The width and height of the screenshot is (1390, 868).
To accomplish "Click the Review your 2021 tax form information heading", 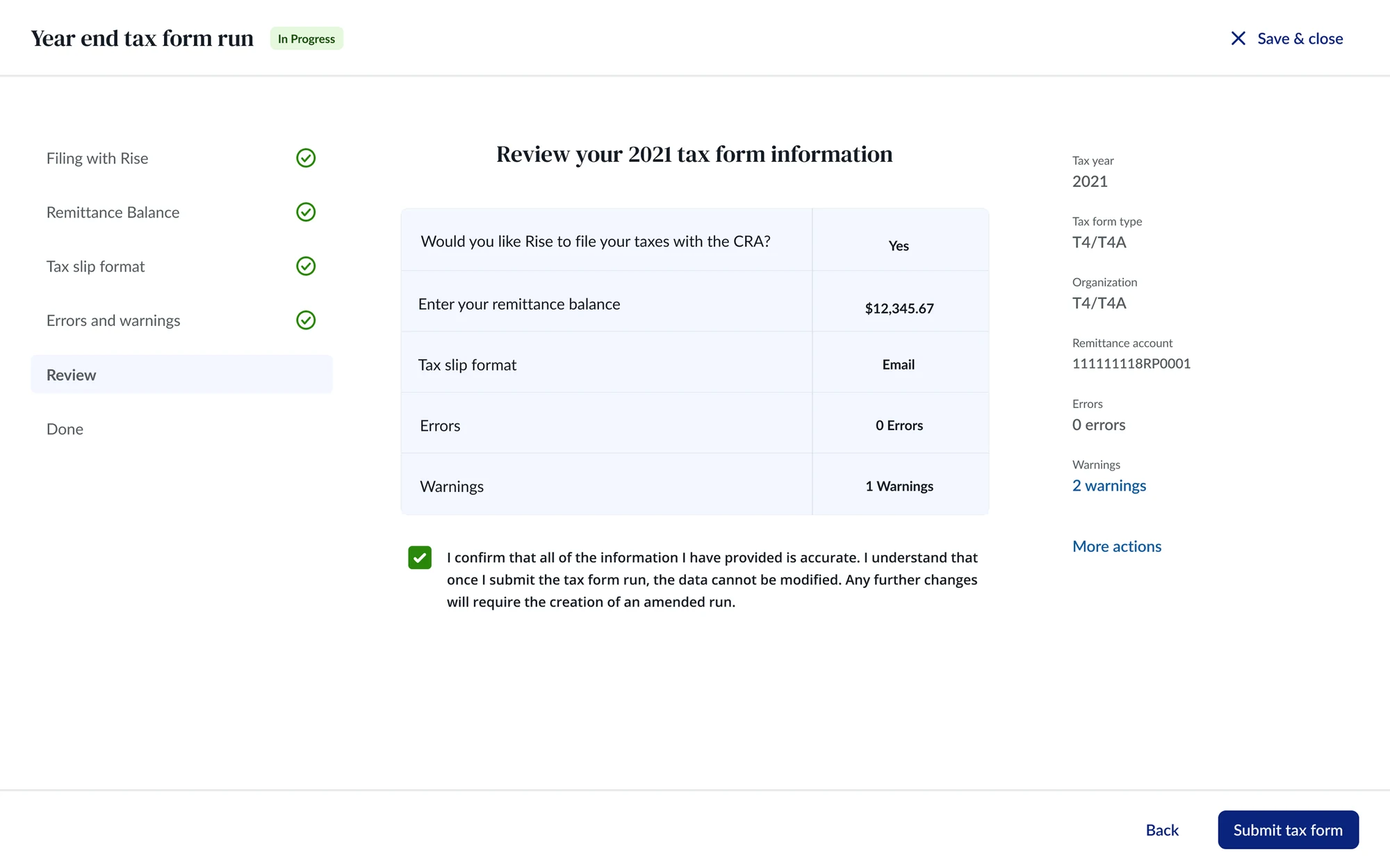I will point(694,154).
